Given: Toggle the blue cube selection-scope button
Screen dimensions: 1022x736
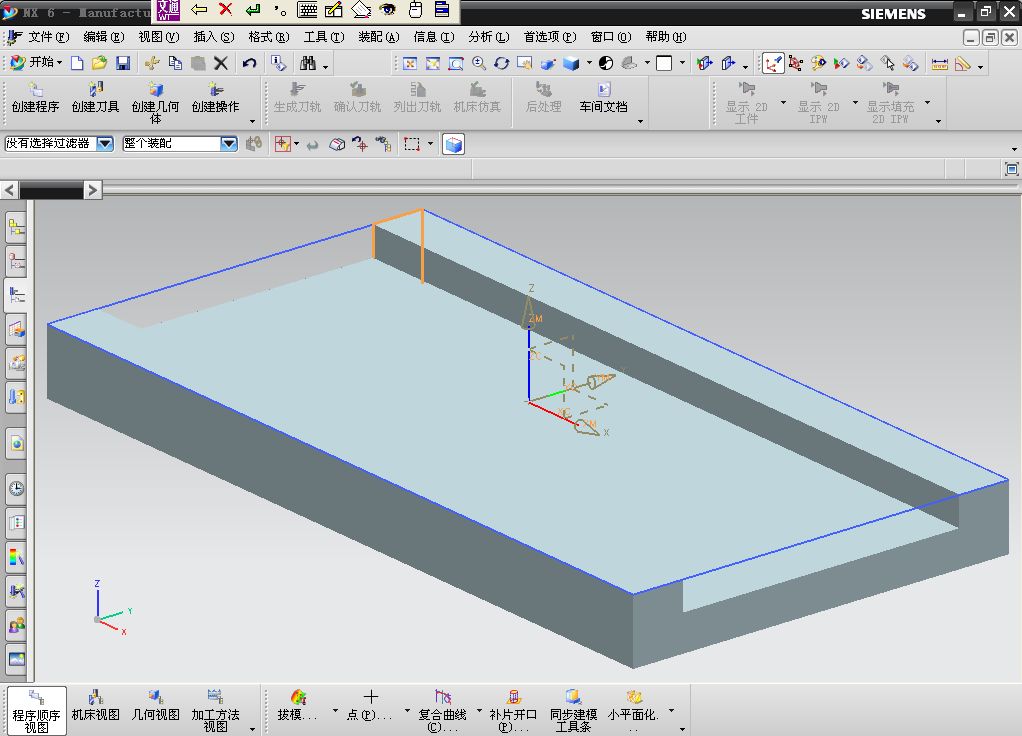Looking at the screenshot, I should click(x=453, y=144).
